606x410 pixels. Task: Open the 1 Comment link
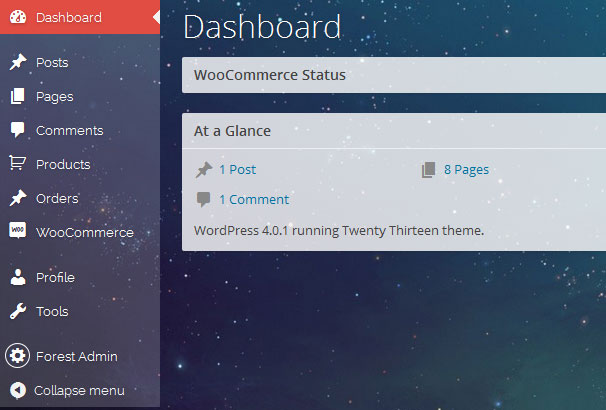(254, 199)
